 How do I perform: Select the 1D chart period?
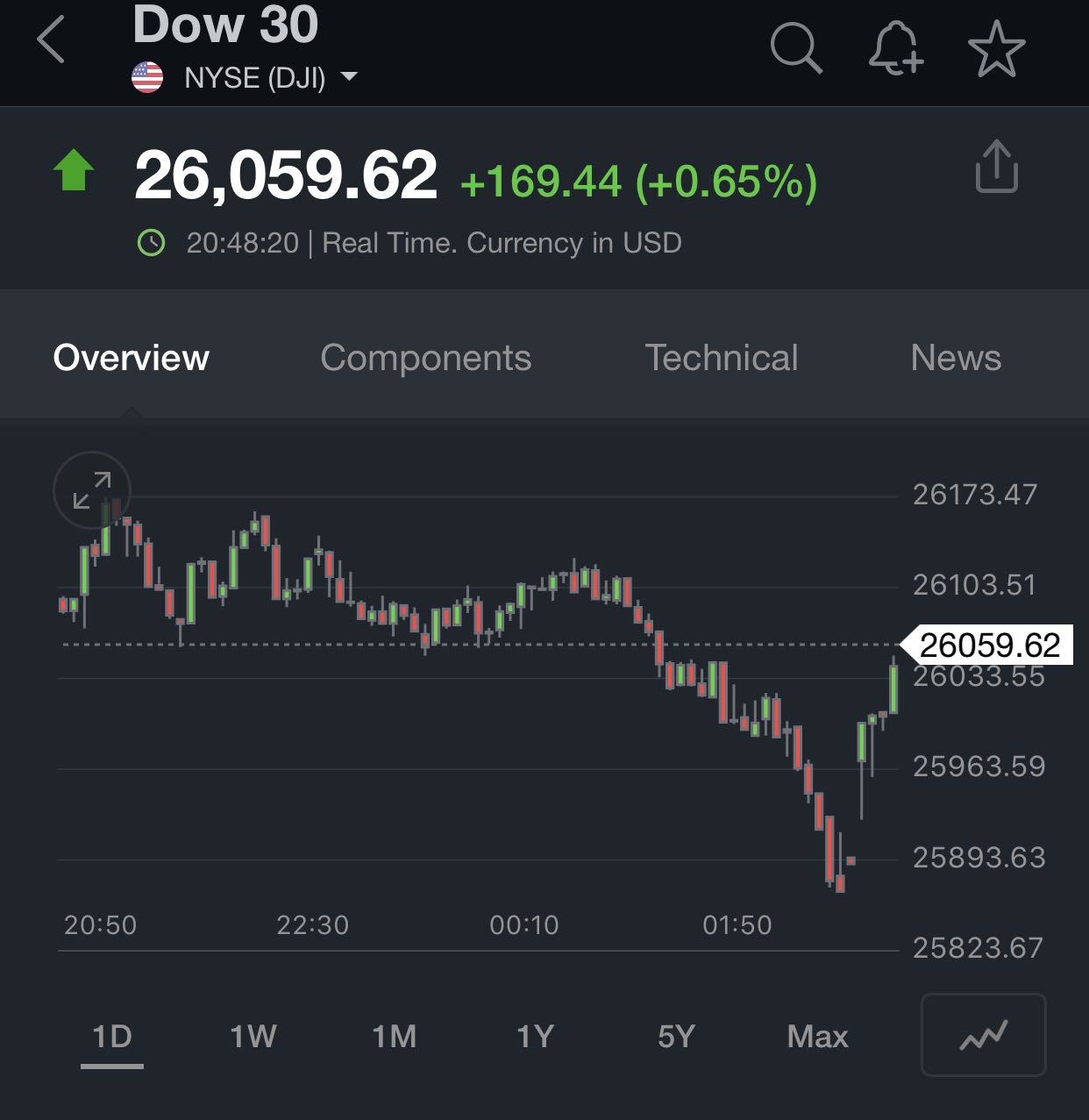pyautogui.click(x=112, y=1037)
